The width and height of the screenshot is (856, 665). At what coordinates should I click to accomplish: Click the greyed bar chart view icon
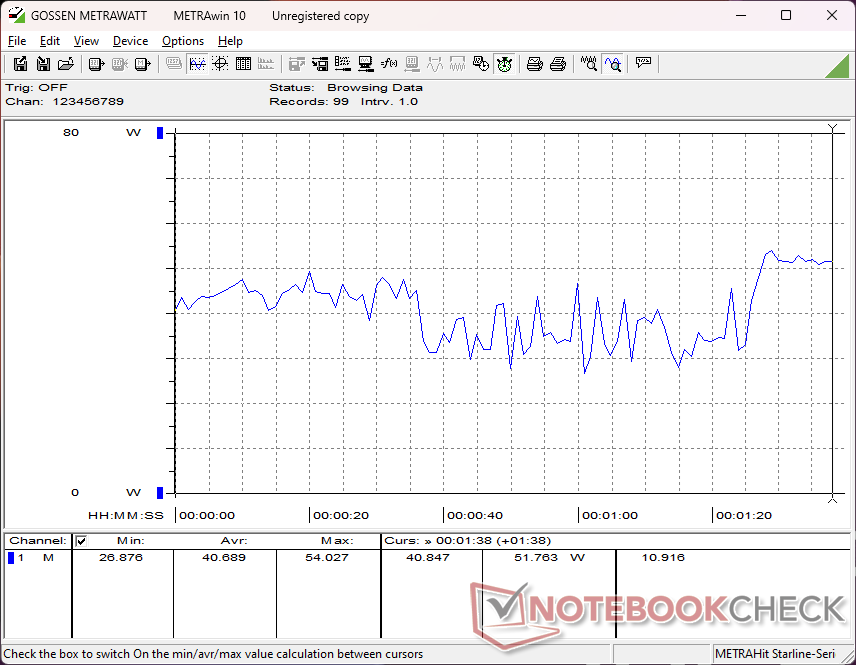[266, 64]
